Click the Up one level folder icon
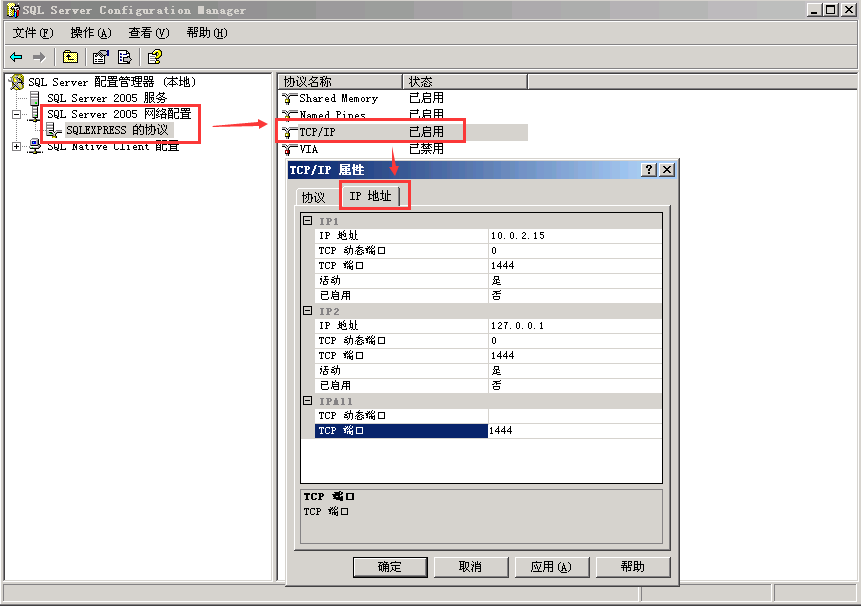861x606 pixels. 70,57
